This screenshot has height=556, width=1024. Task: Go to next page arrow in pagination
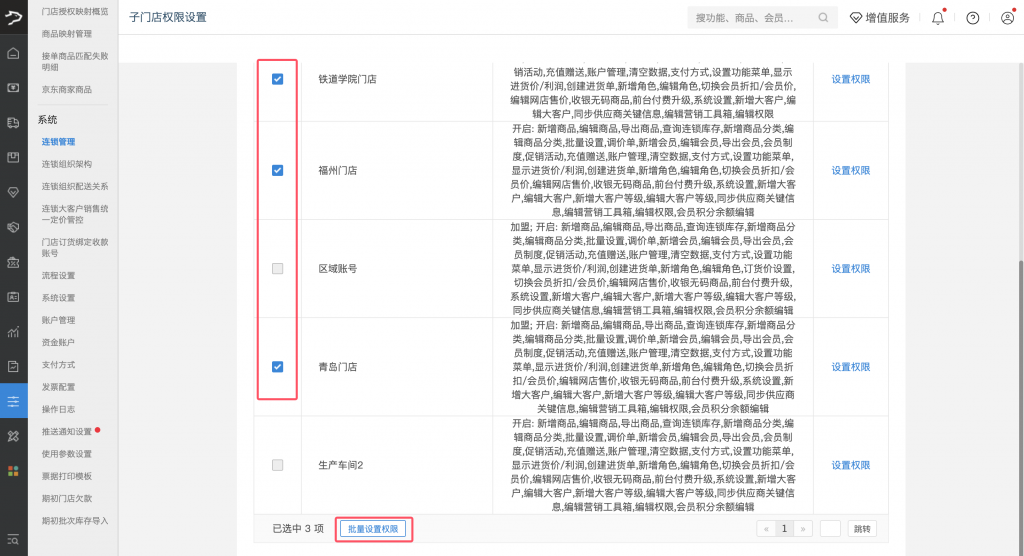(802, 528)
